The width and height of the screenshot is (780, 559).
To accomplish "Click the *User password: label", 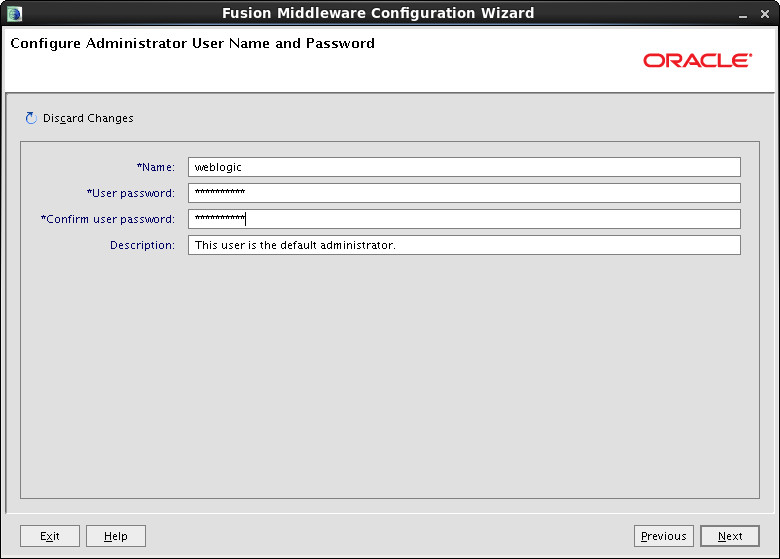I will 131,193.
